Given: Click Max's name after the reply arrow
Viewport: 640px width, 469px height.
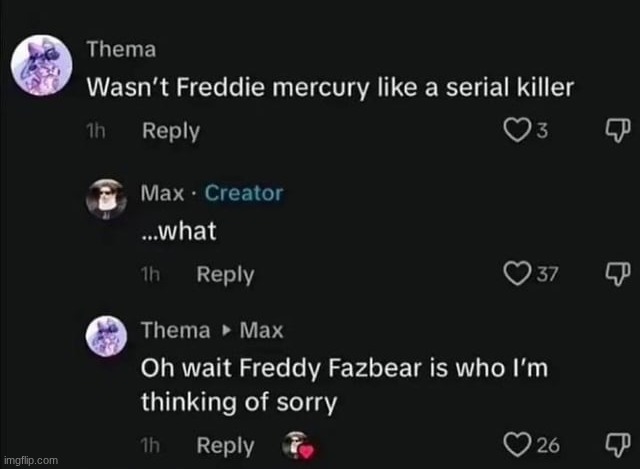Looking at the screenshot, I should click(261, 329).
